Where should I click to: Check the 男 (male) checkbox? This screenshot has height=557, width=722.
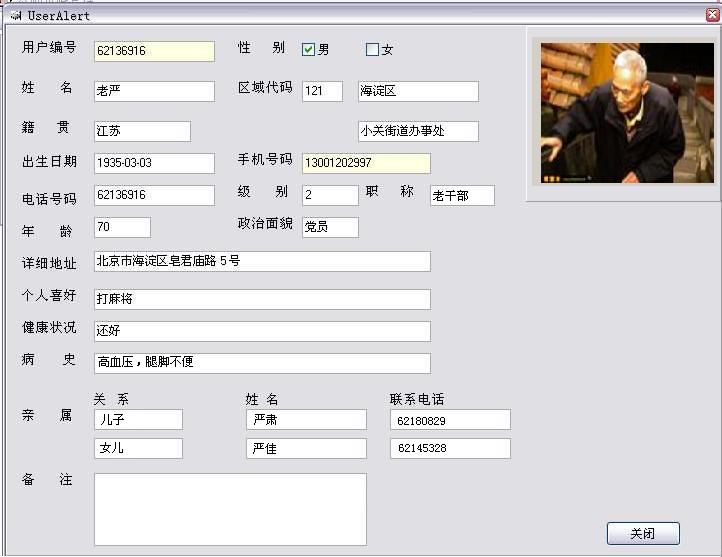click(x=308, y=49)
